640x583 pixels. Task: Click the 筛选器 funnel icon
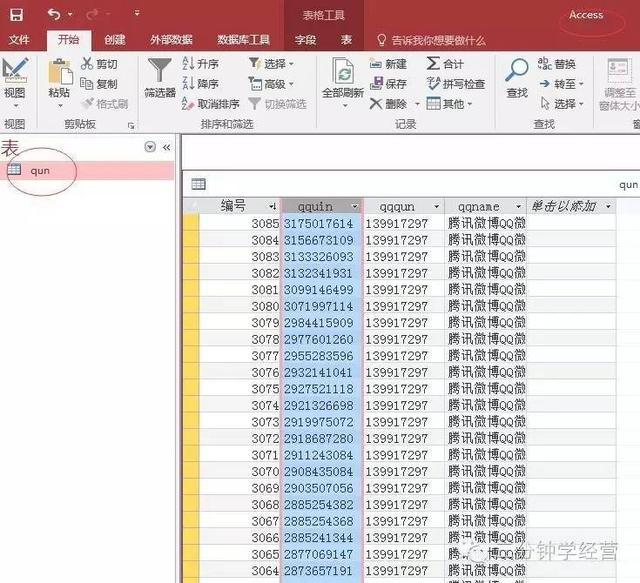160,70
